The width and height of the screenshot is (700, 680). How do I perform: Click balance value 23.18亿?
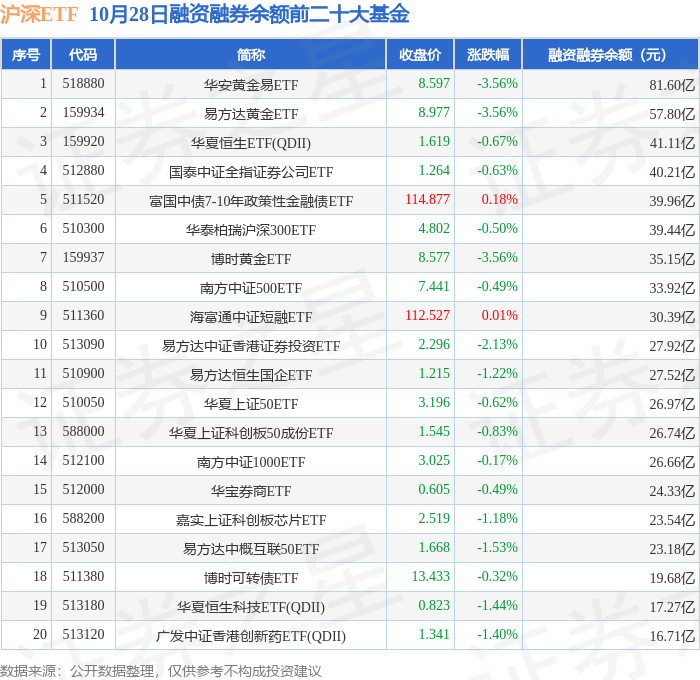(x=672, y=549)
